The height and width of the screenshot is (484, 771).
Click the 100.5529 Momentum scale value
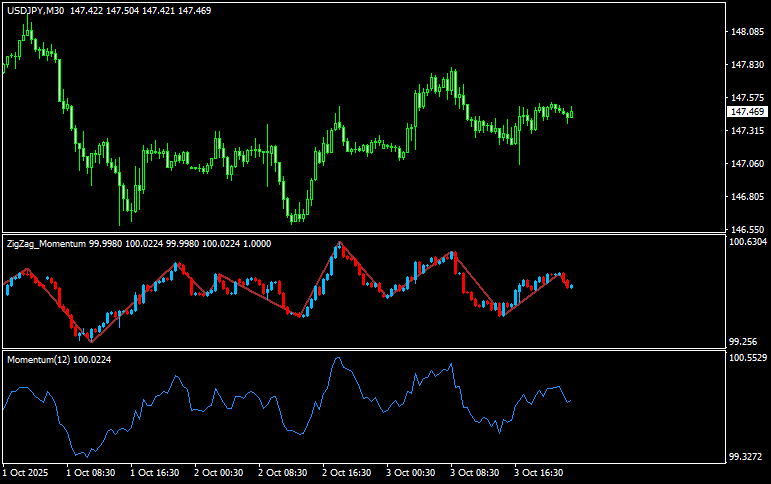tap(748, 358)
